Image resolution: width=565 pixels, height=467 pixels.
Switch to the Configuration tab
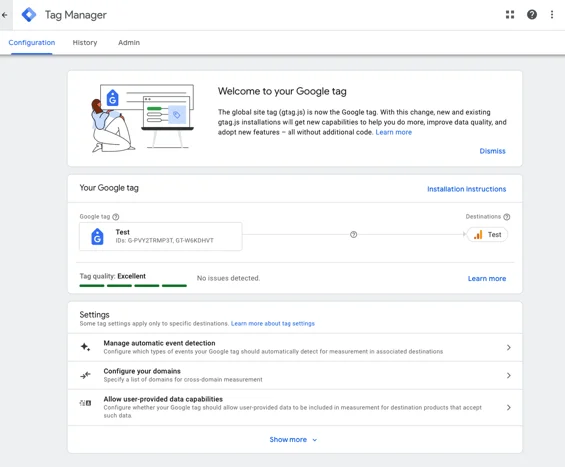coord(32,43)
